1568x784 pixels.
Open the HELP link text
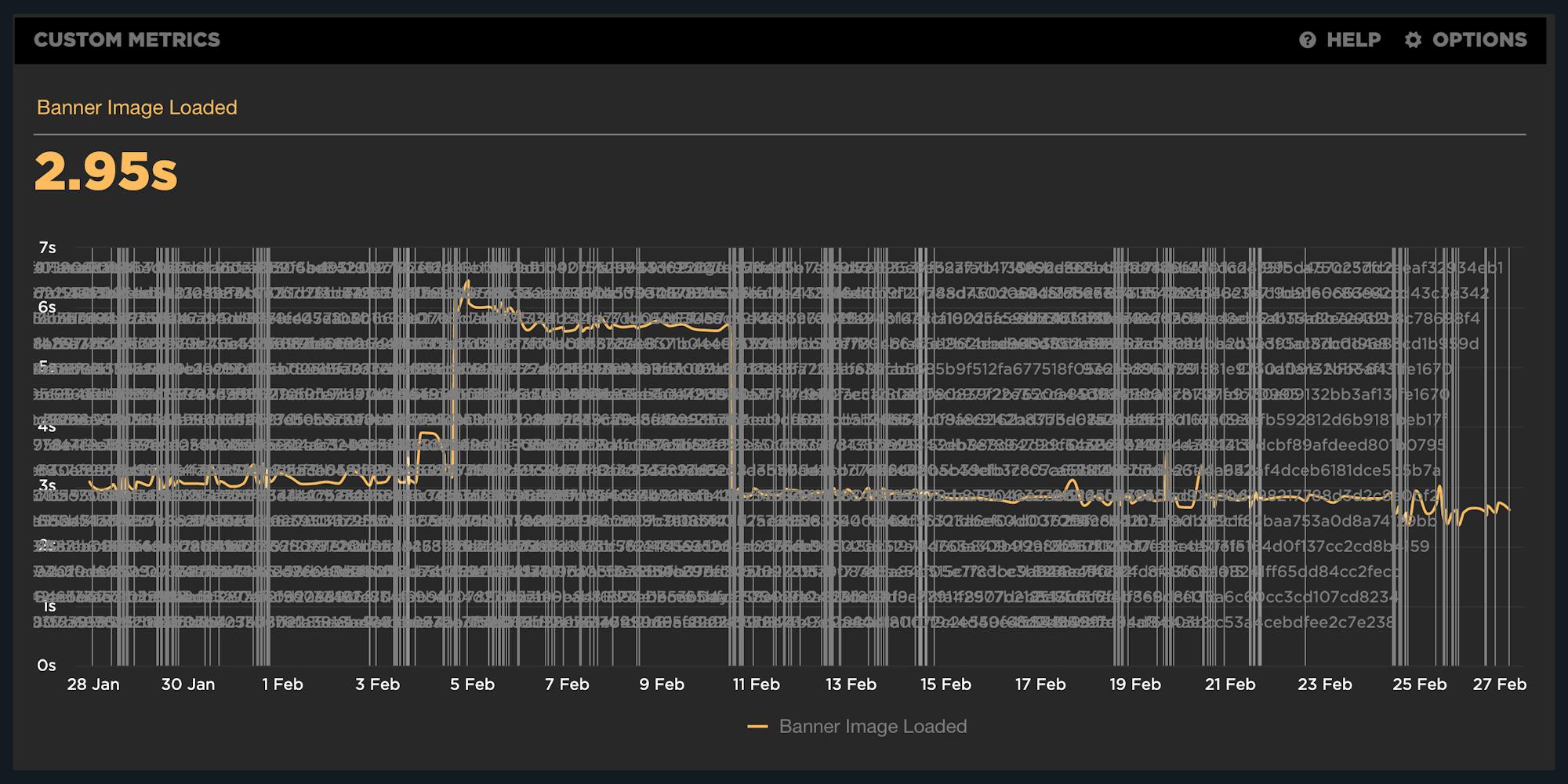1353,40
